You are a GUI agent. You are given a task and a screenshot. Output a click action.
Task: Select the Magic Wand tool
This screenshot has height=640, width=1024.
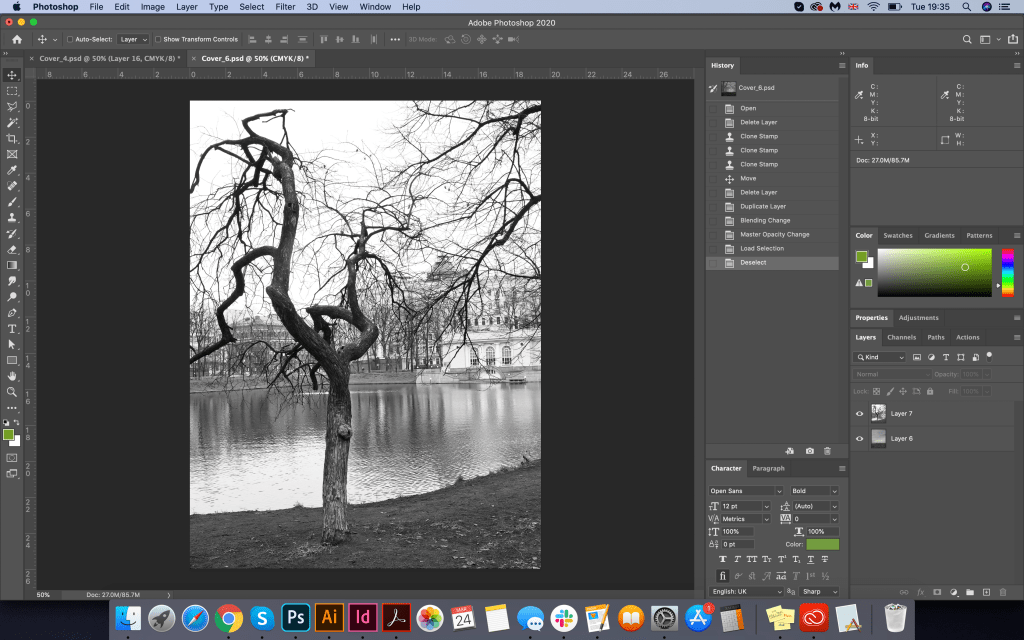[x=12, y=122]
